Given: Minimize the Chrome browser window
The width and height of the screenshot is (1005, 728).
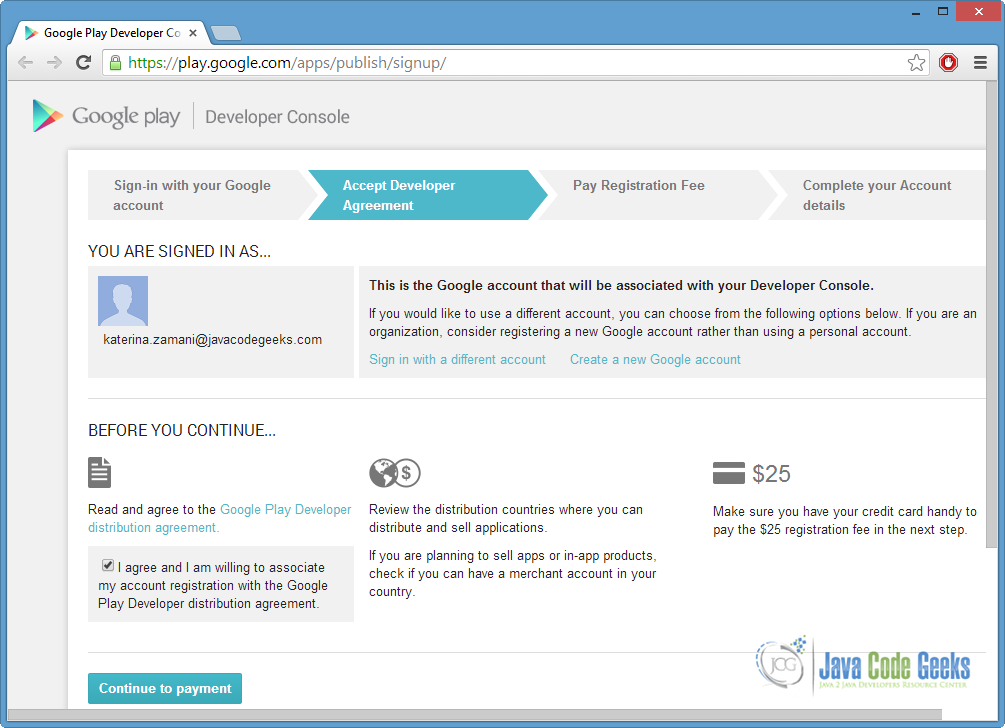Looking at the screenshot, I should 916,12.
